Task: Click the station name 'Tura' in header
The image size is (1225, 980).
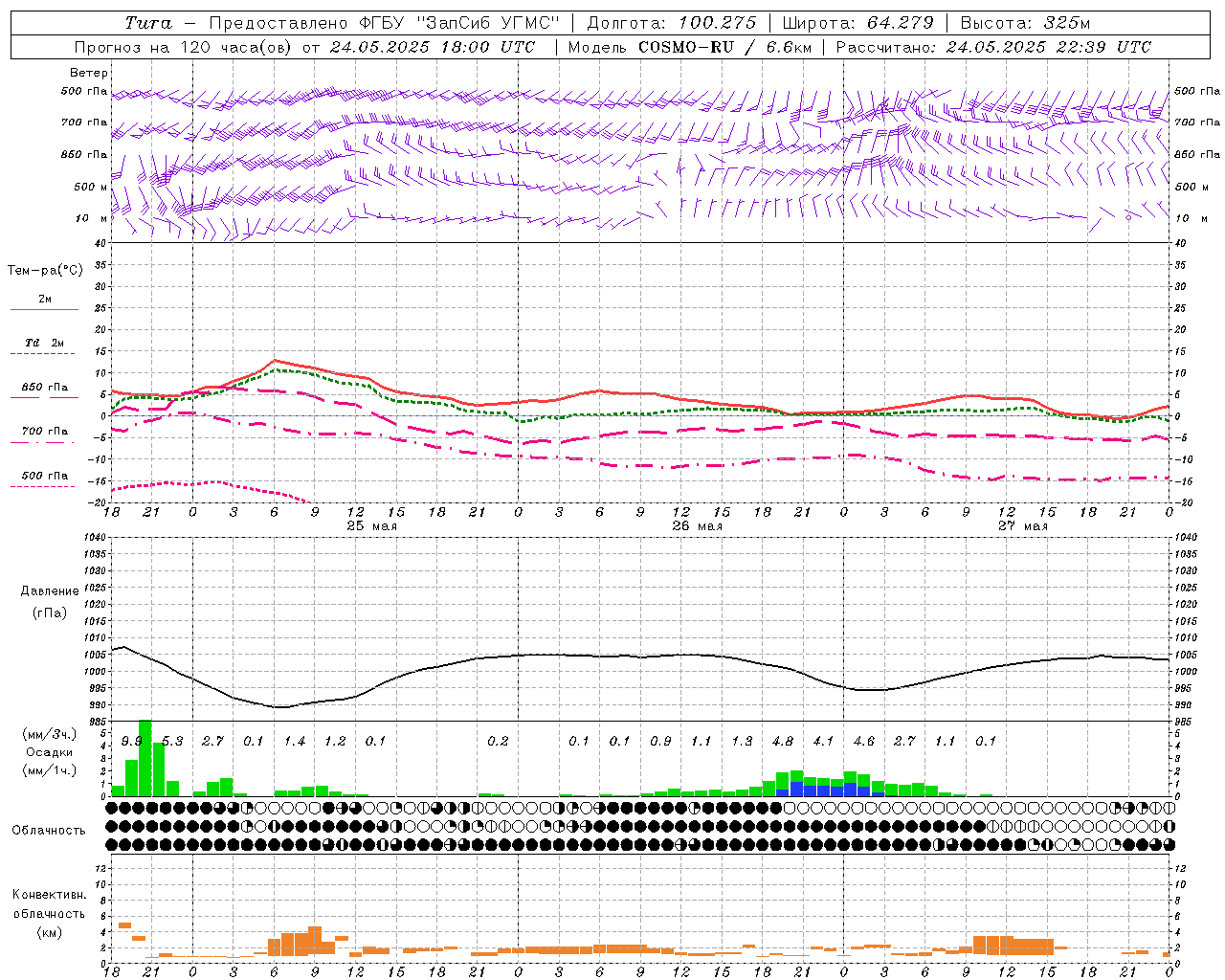Action: coord(148,23)
